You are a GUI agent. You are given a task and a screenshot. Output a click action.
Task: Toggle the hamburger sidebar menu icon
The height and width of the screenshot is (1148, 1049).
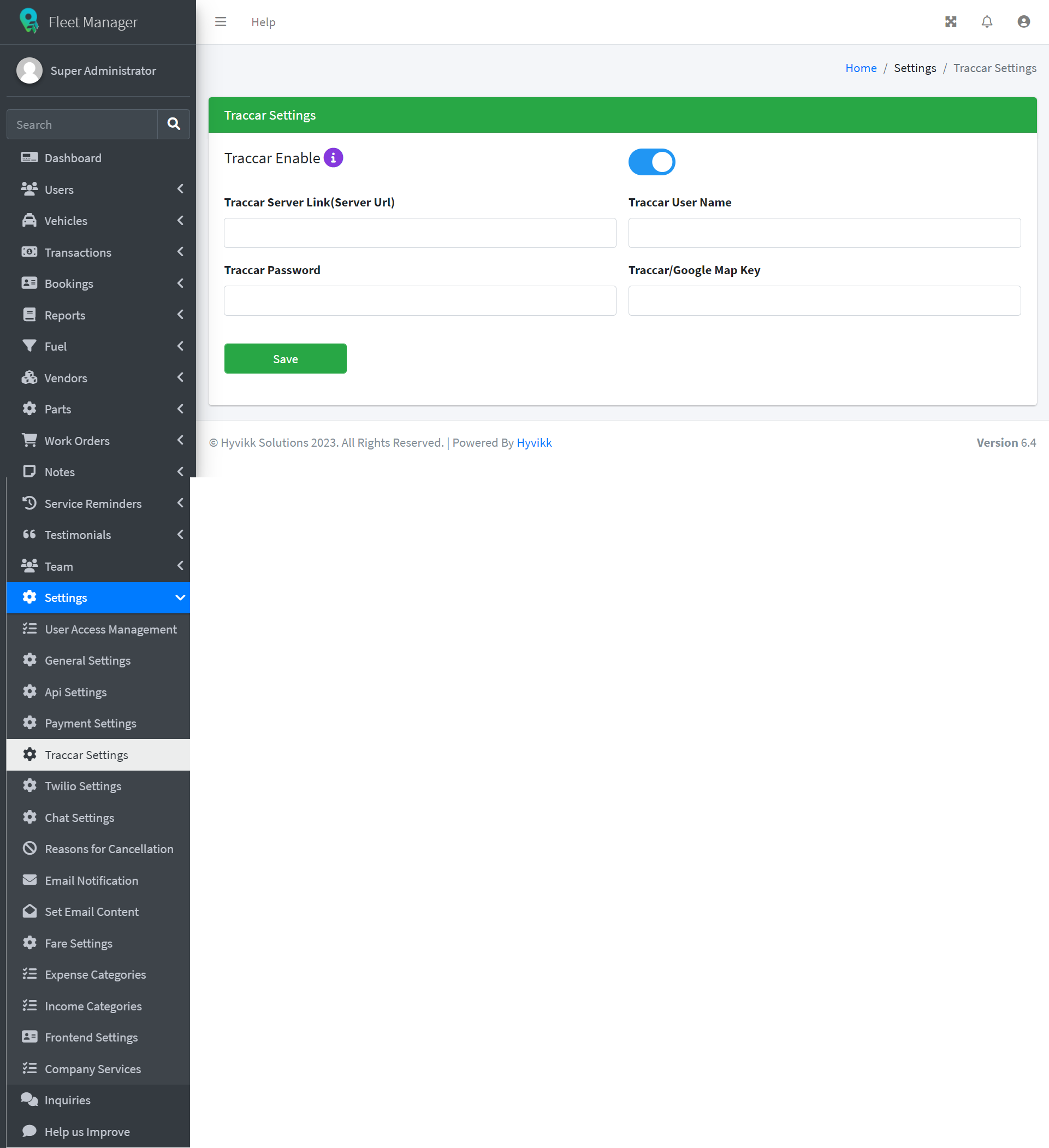tap(221, 22)
